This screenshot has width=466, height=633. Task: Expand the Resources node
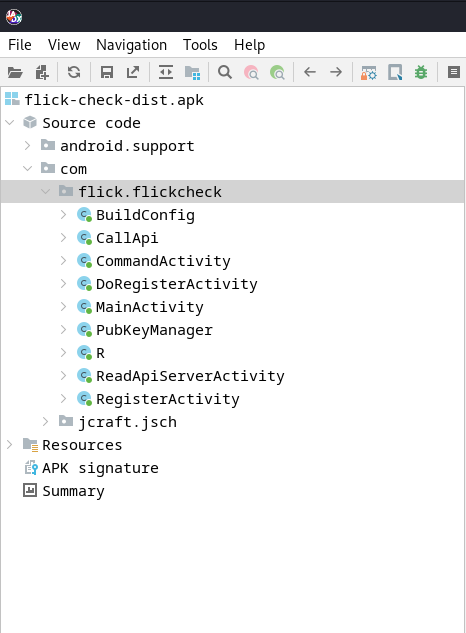coord(10,444)
